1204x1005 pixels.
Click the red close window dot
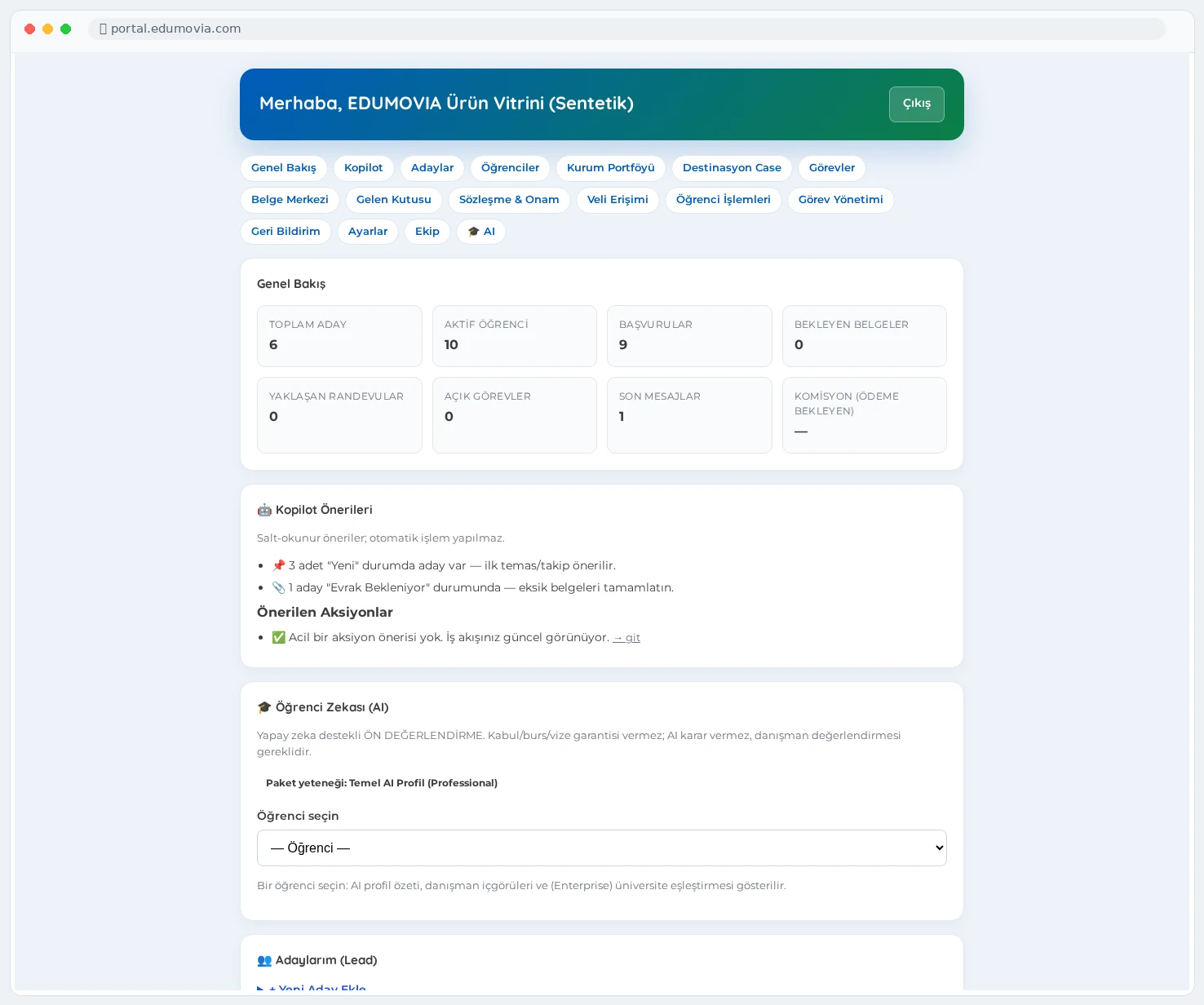pos(29,29)
